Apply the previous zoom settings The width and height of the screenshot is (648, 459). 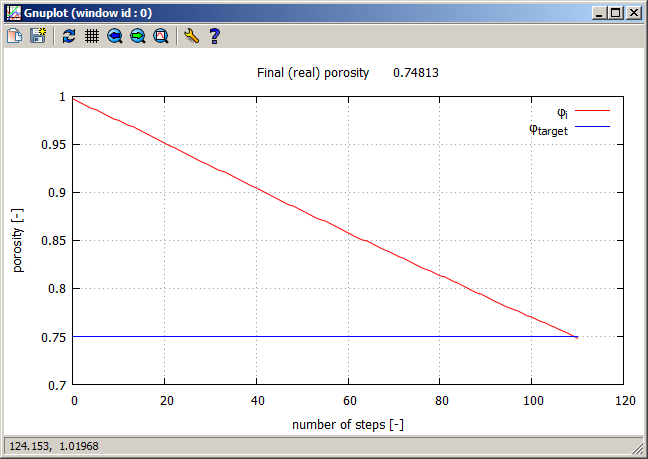(x=115, y=36)
